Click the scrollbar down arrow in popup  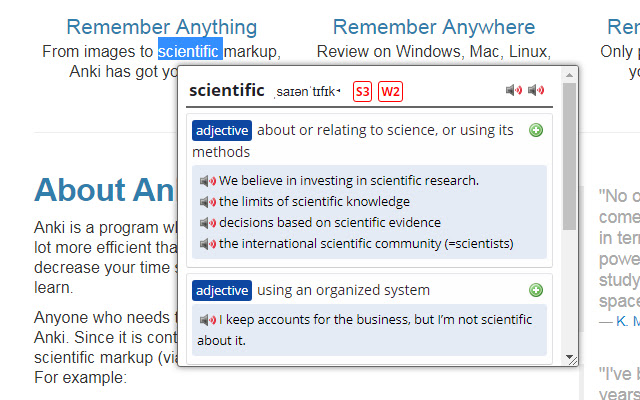(570, 358)
